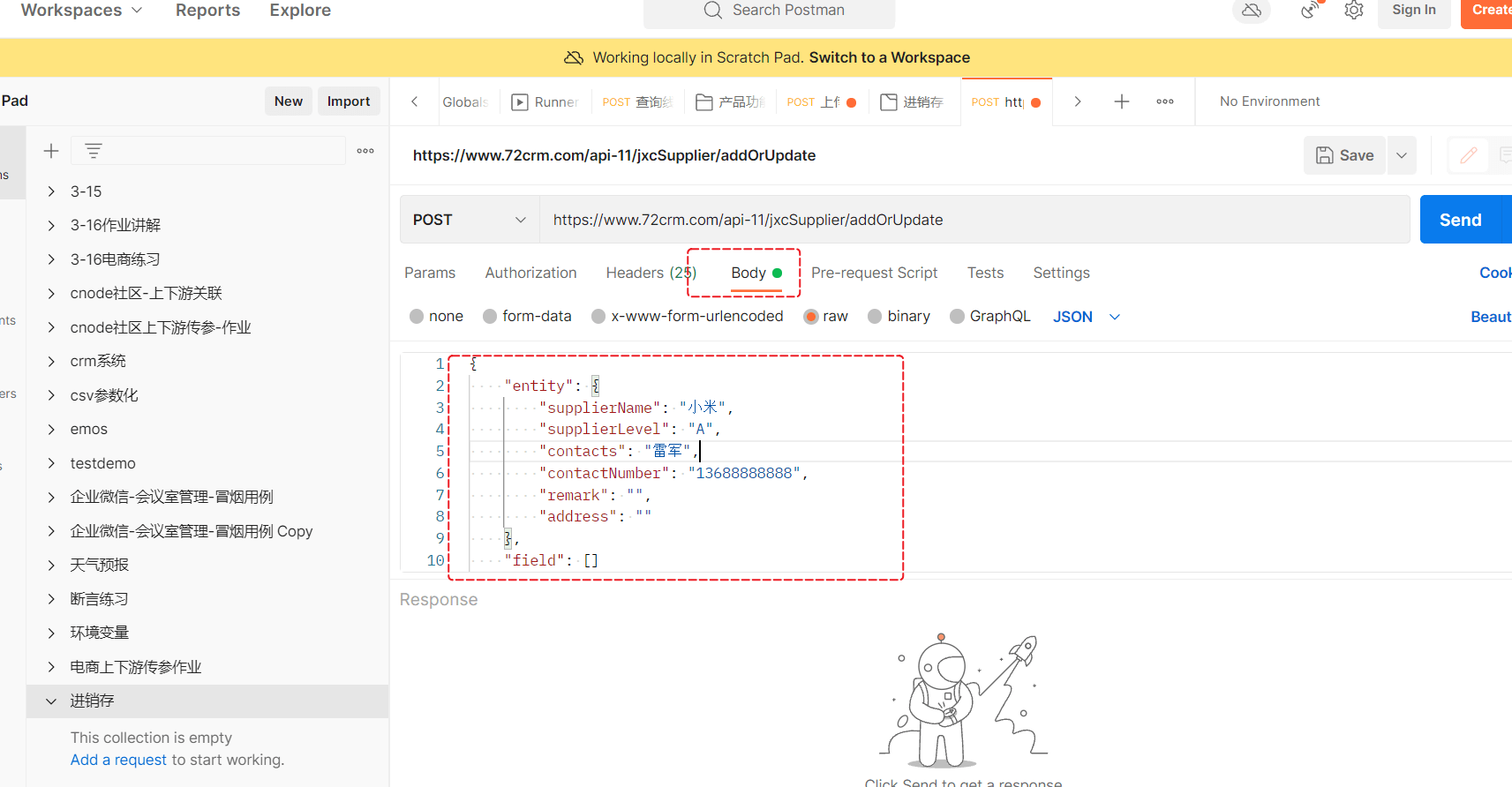Click the plus icon to create collection
This screenshot has width=1512, height=787.
click(51, 151)
